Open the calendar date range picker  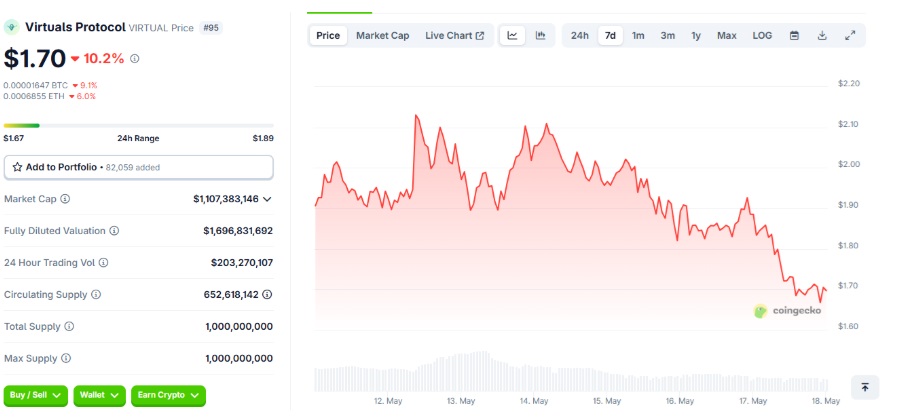tap(794, 36)
